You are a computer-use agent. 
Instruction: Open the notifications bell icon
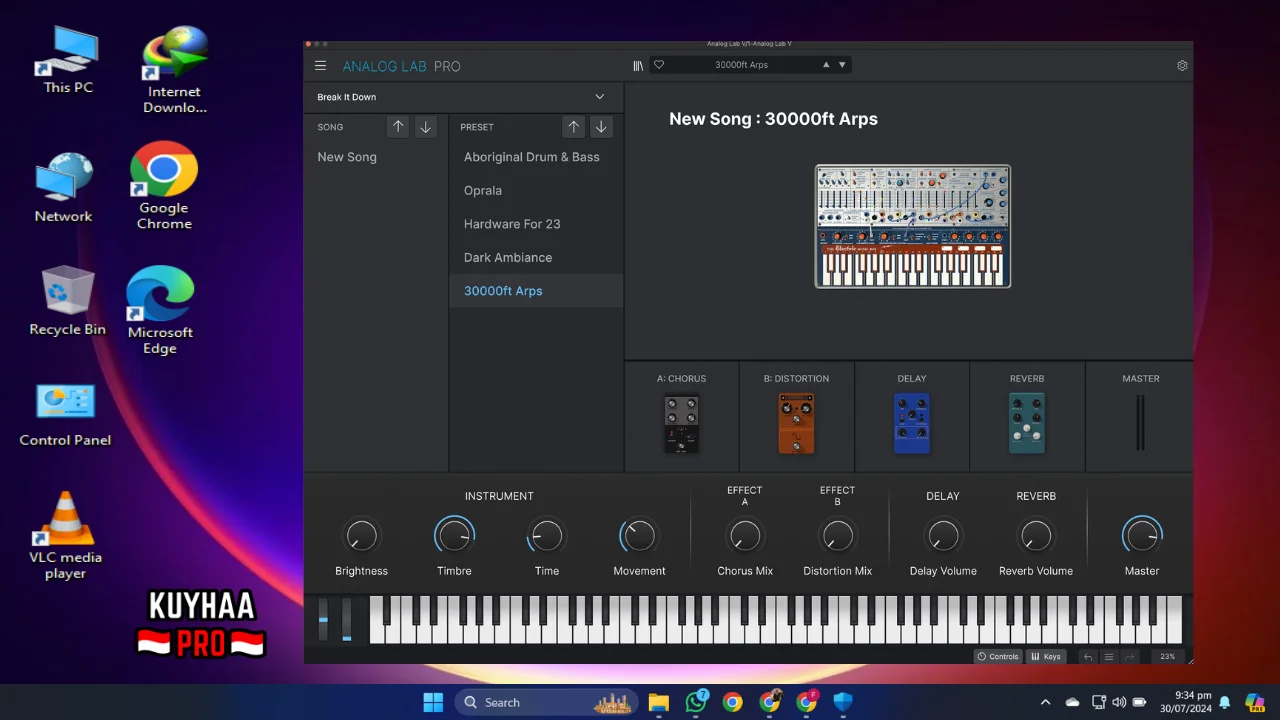point(1224,702)
